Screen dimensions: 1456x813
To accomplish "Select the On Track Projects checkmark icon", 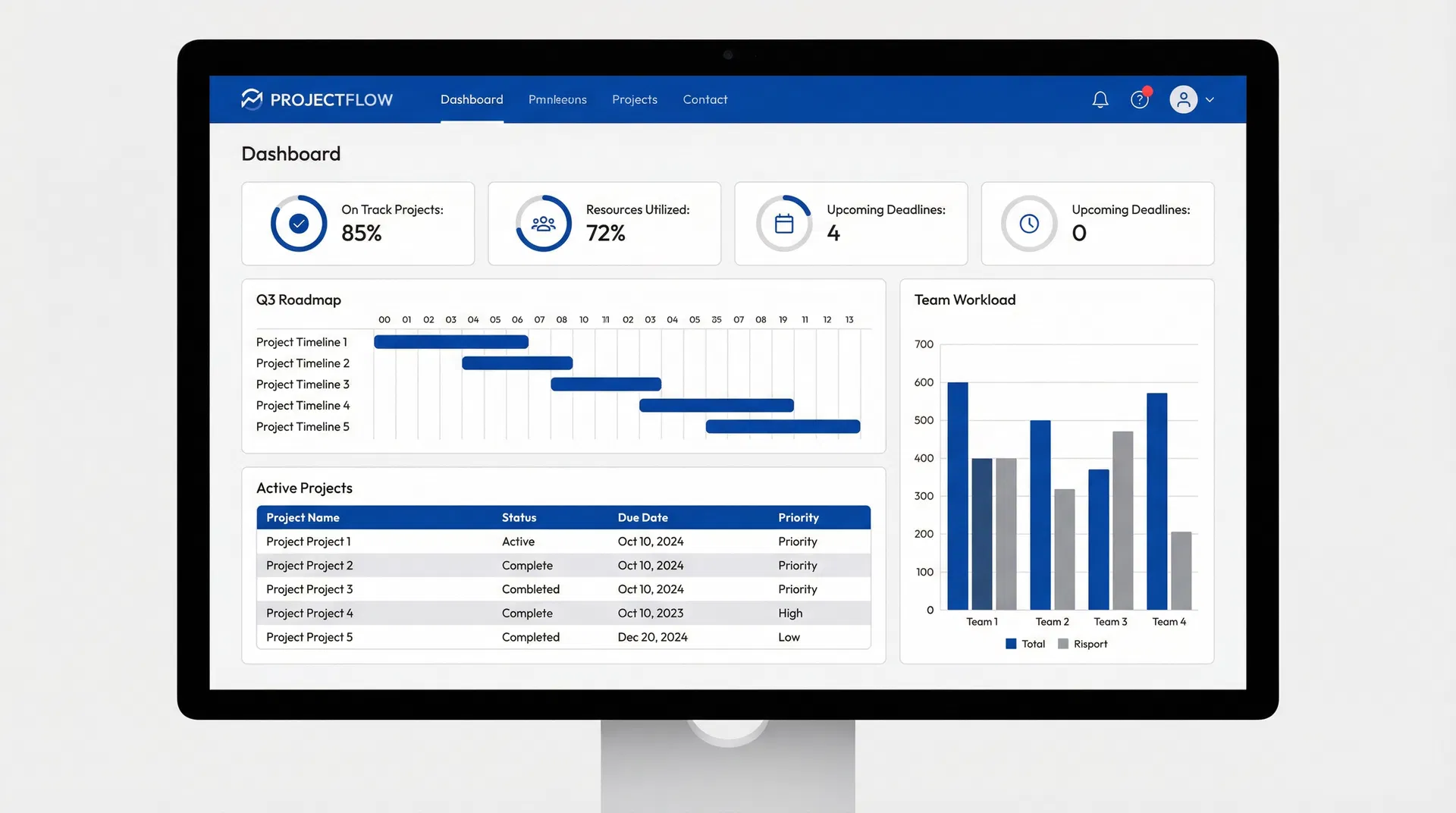I will click(299, 224).
